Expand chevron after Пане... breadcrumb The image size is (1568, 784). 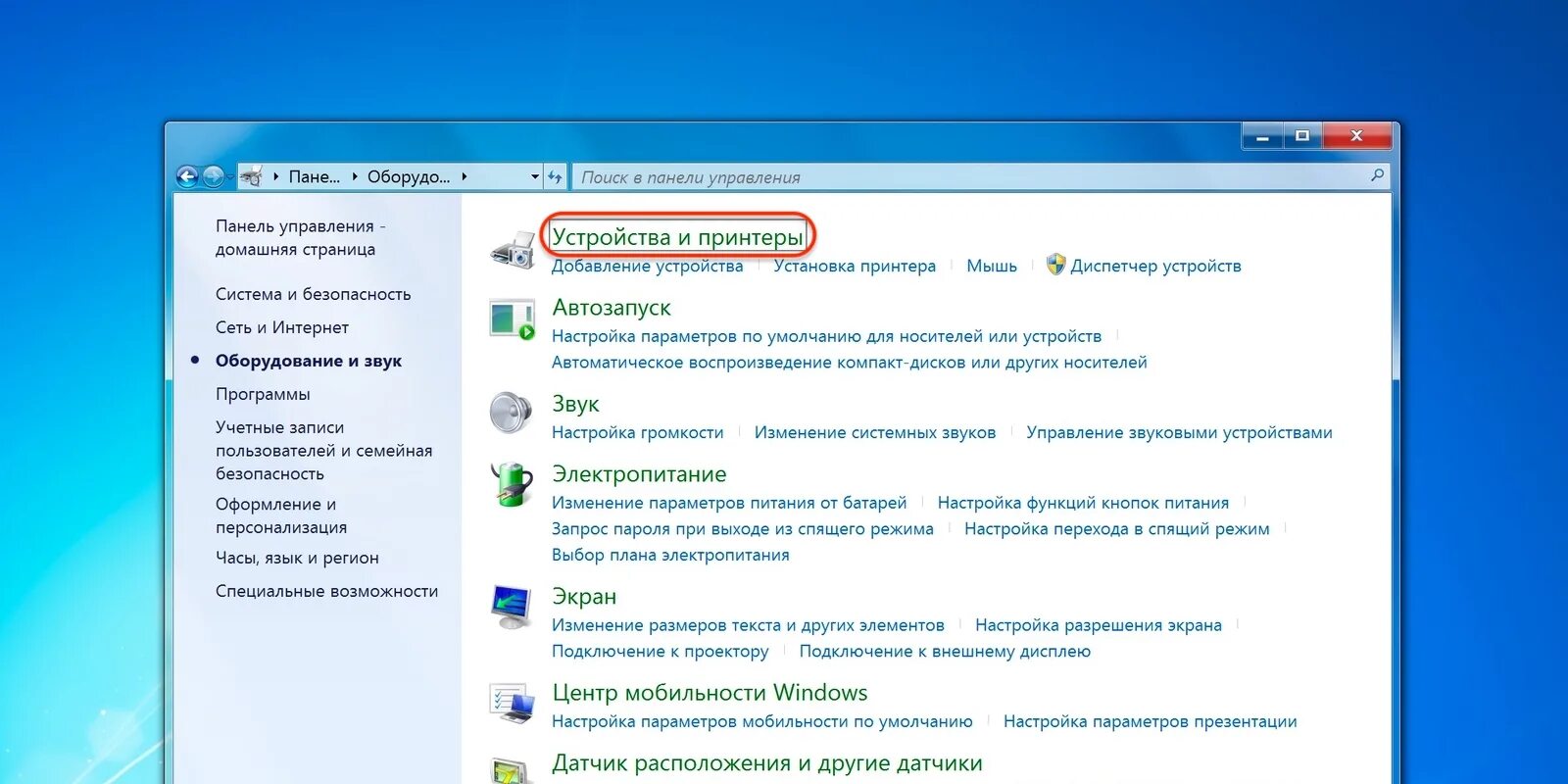coord(354,177)
